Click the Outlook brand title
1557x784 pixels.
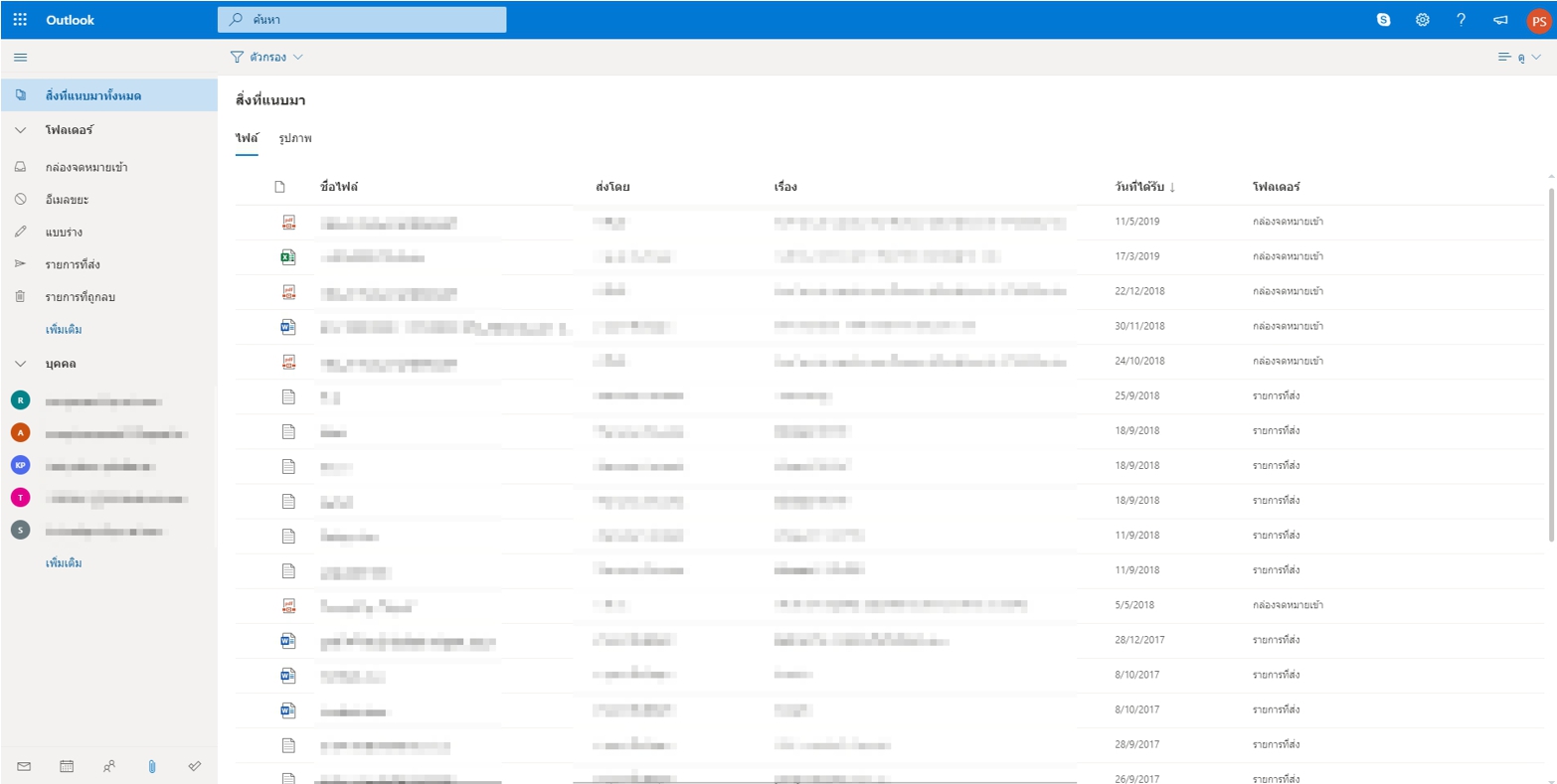click(x=70, y=20)
